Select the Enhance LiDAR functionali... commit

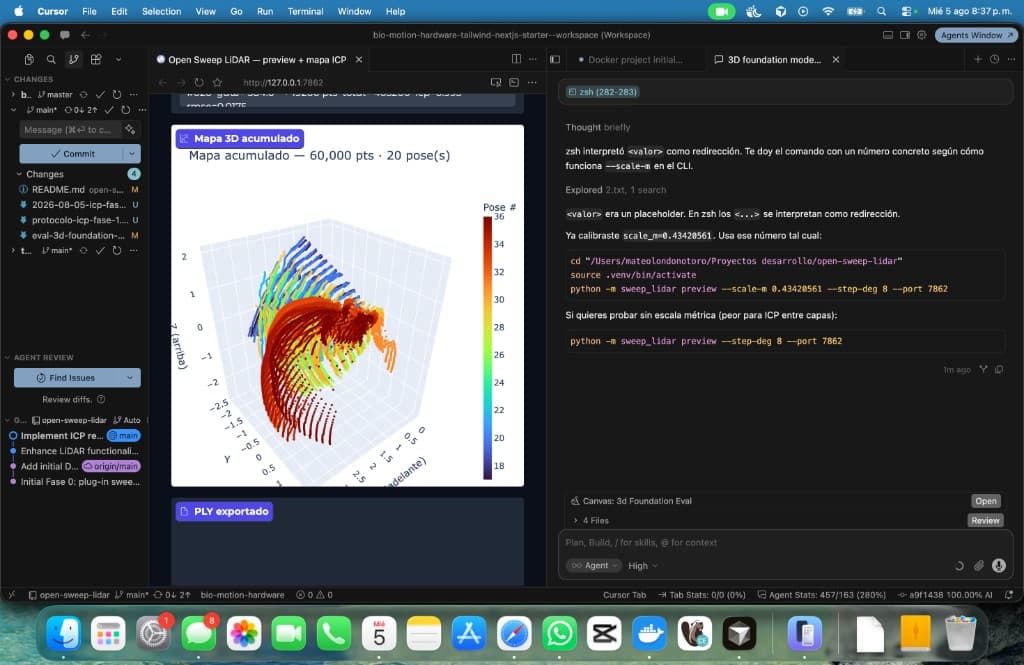coord(79,451)
